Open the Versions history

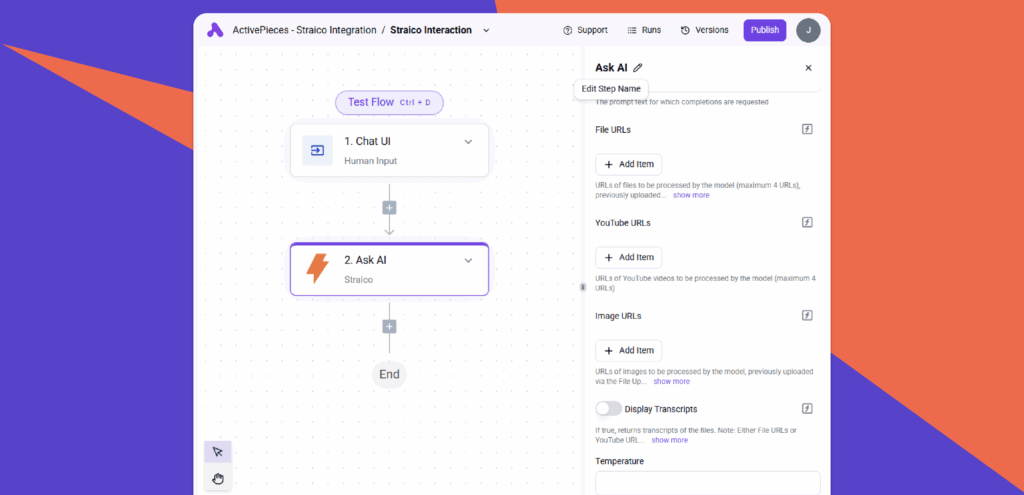coord(704,30)
